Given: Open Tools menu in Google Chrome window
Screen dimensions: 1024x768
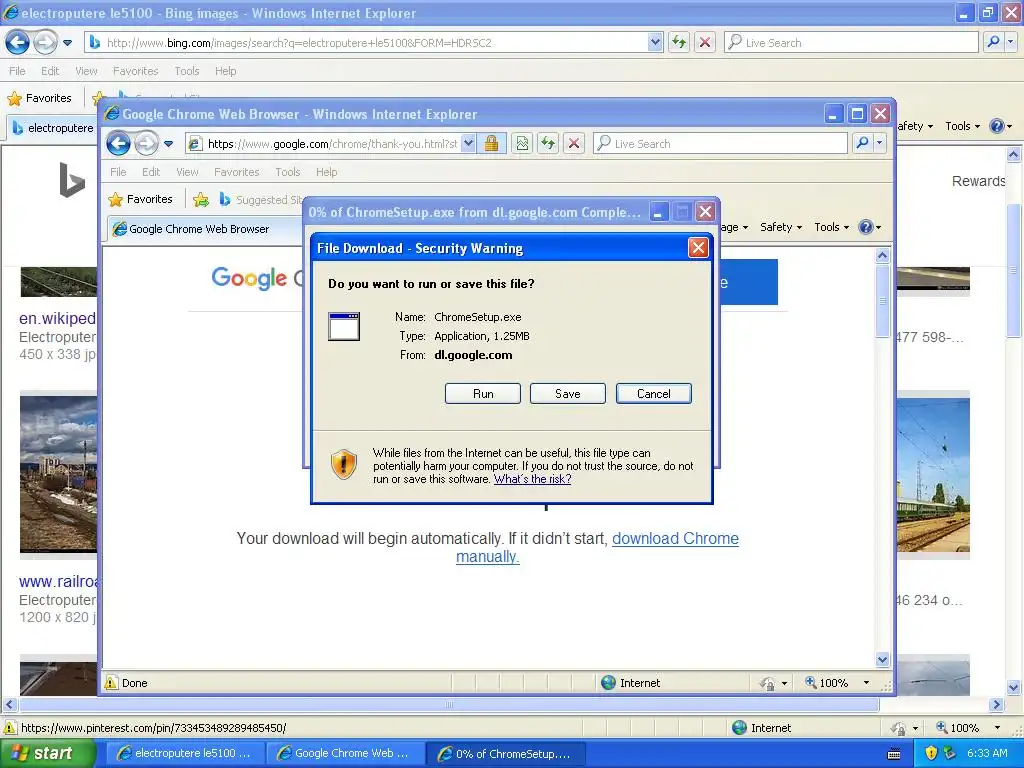Looking at the screenshot, I should pos(287,172).
